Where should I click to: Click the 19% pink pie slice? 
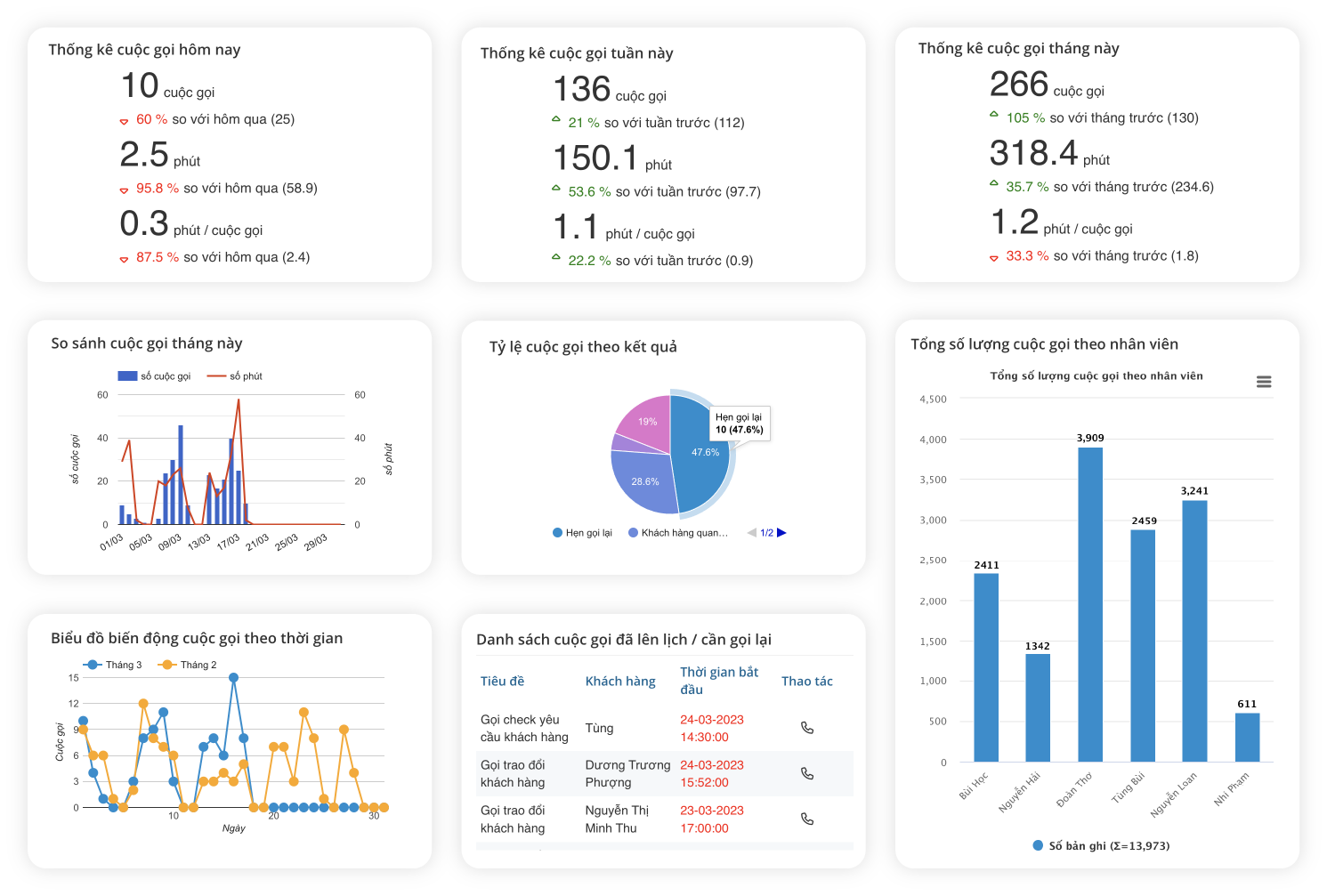[x=646, y=420]
